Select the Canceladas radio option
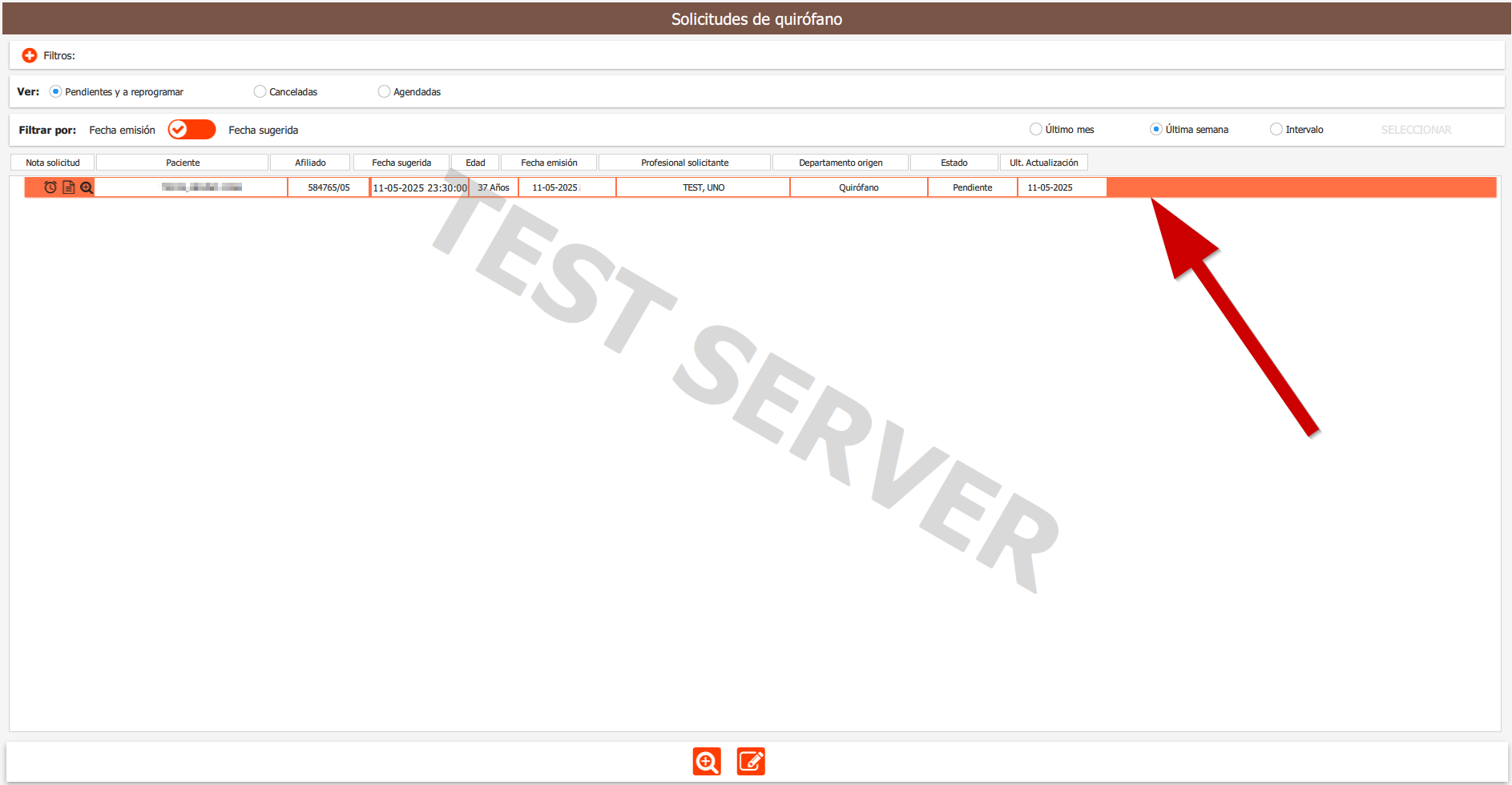Image resolution: width=1512 pixels, height=785 pixels. (260, 92)
